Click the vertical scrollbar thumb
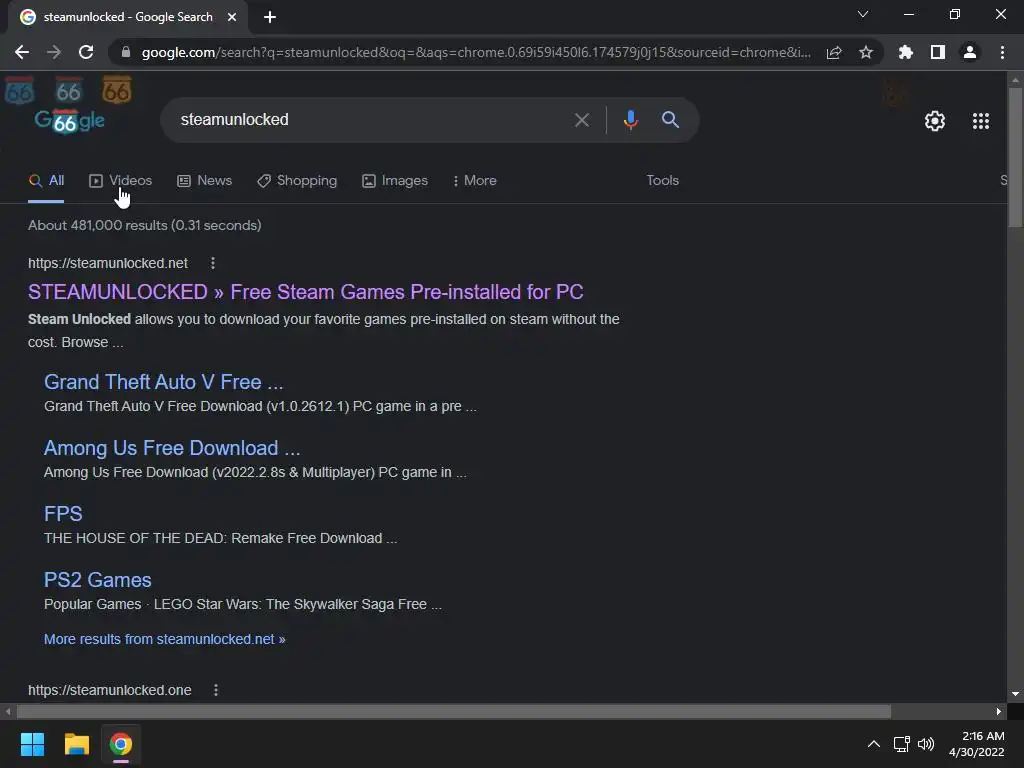This screenshot has height=768, width=1024. click(1015, 157)
